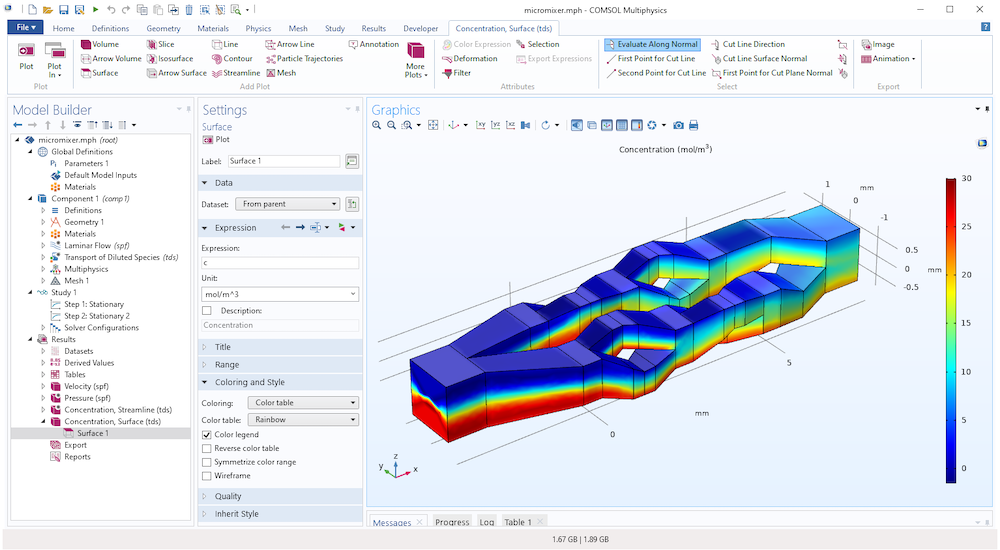Image resolution: width=1000 pixels, height=550 pixels.
Task: Add a Filter attribute
Action: tap(456, 73)
